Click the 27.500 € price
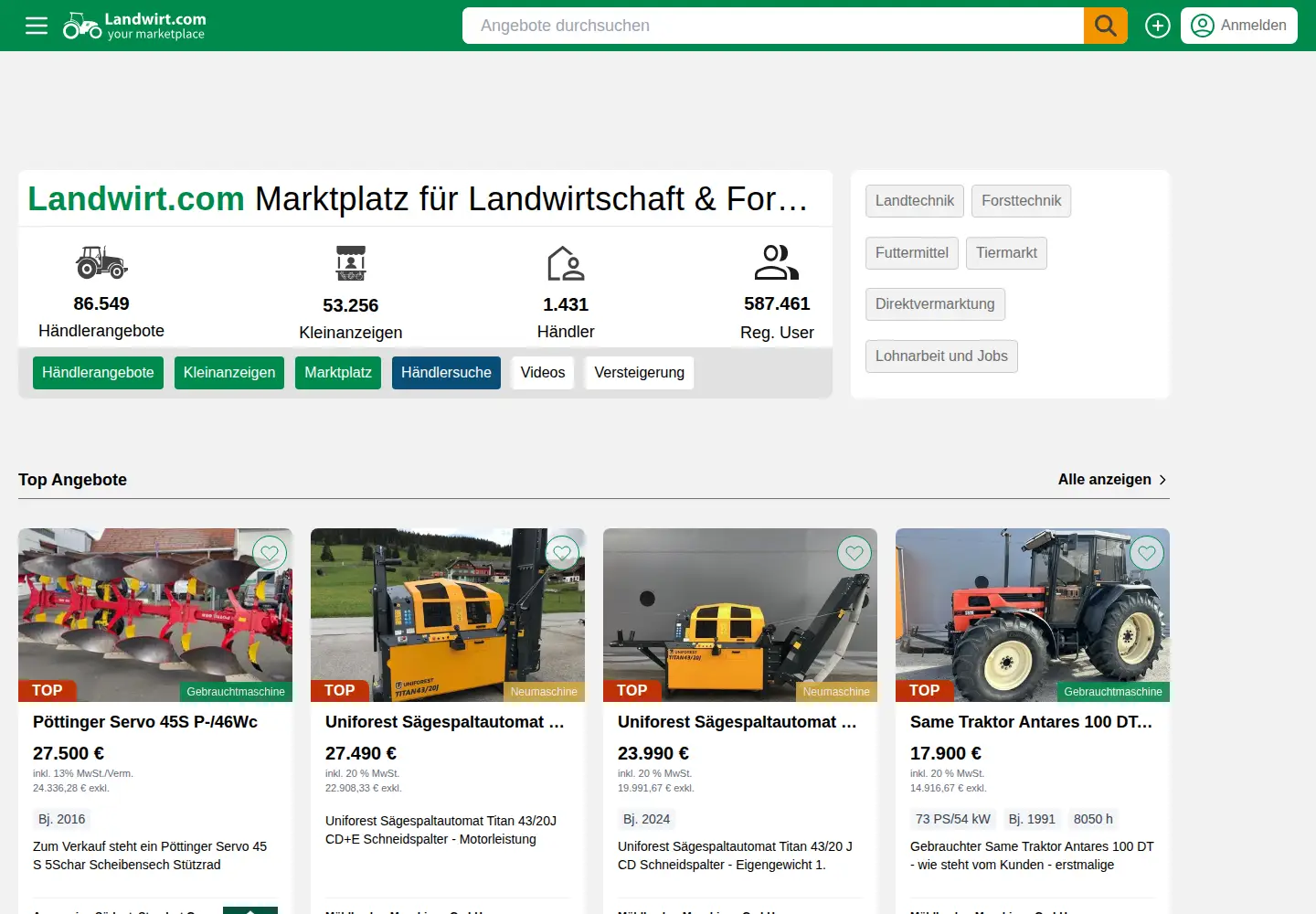 (x=69, y=754)
